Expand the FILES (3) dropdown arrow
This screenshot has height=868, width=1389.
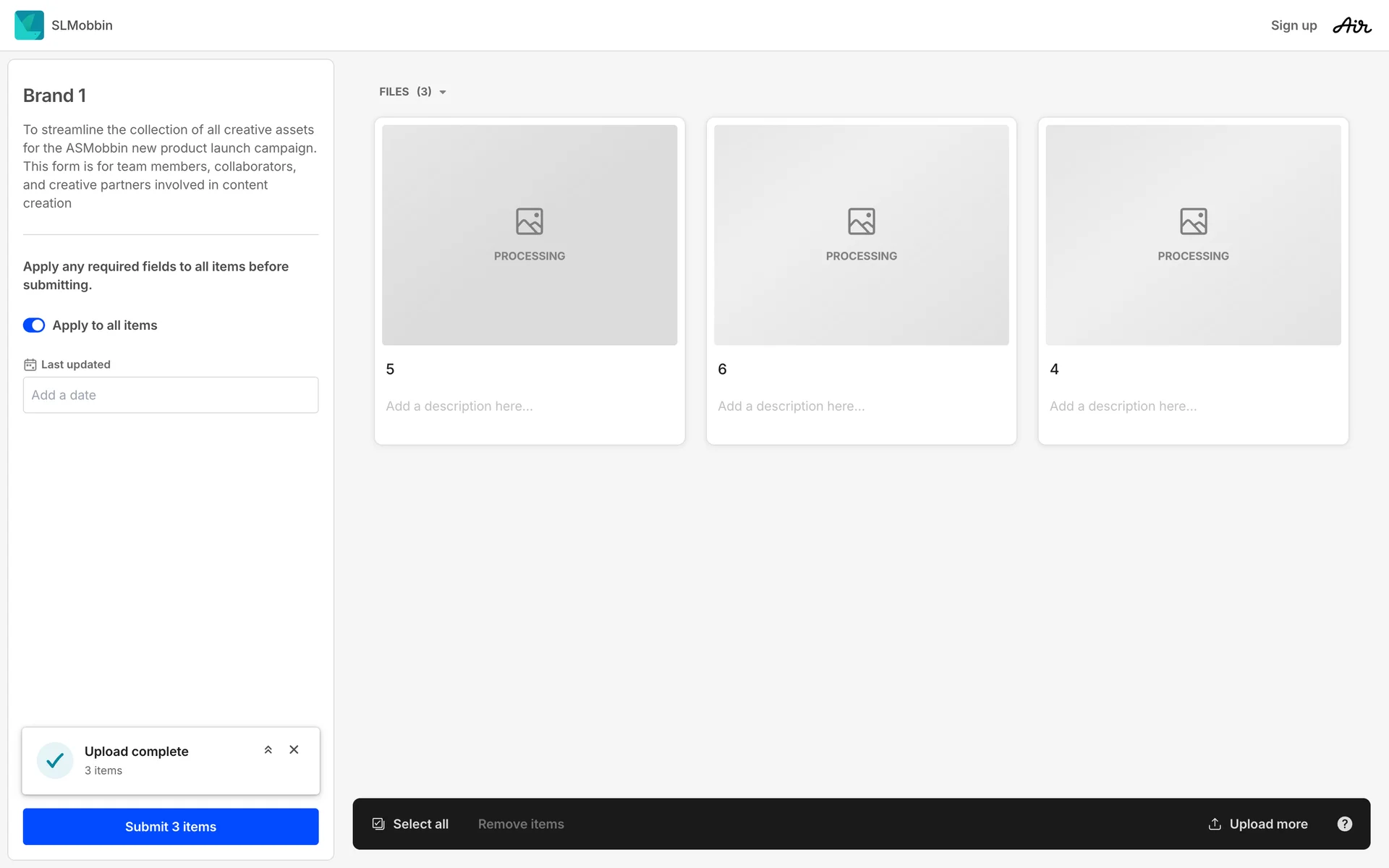(x=443, y=93)
